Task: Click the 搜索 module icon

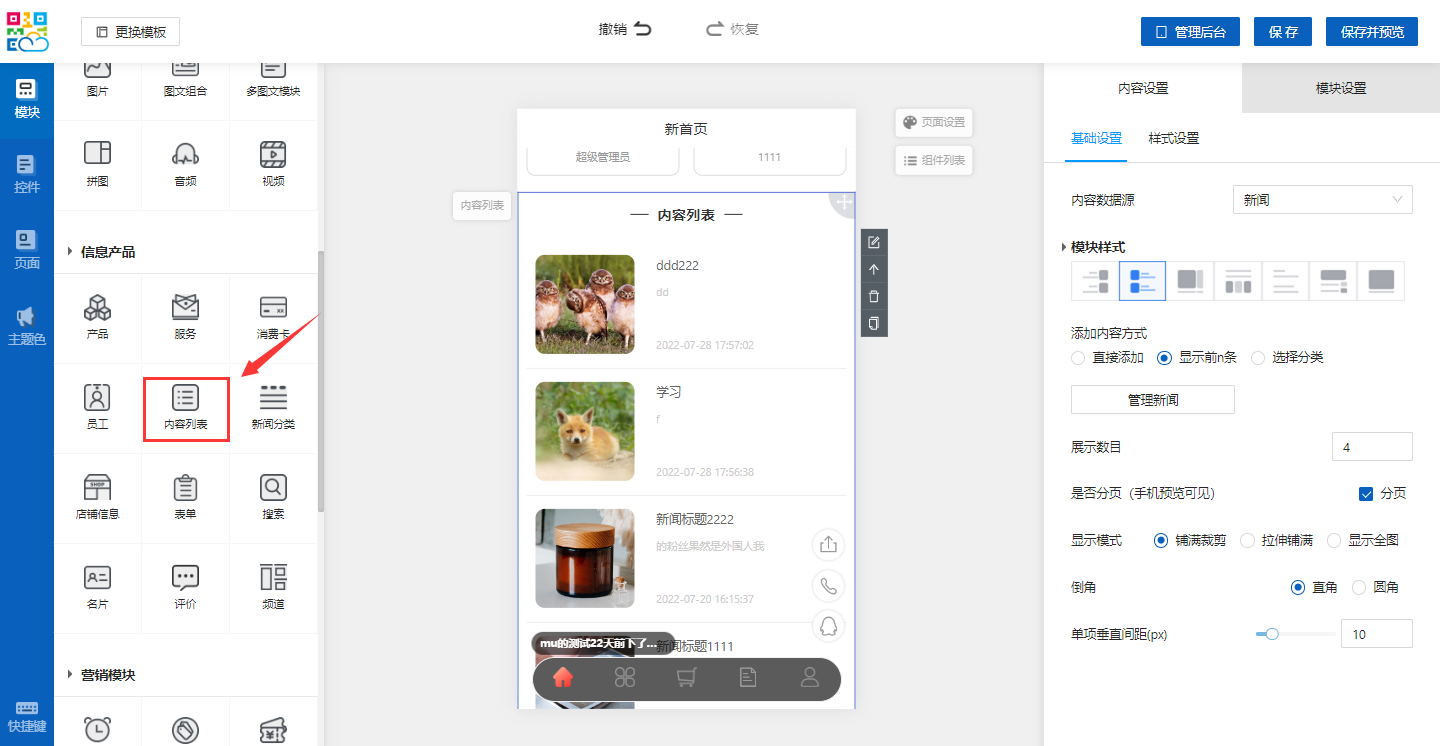Action: [x=273, y=488]
